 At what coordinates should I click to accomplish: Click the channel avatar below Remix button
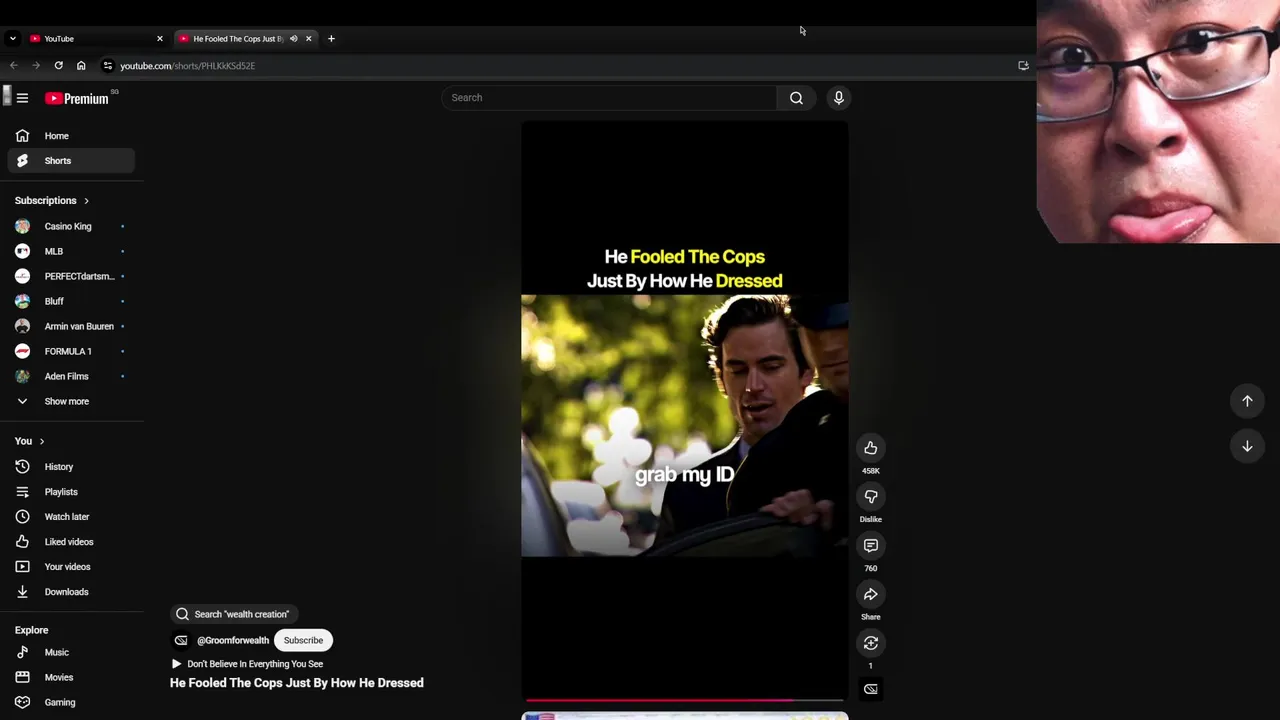(x=871, y=689)
